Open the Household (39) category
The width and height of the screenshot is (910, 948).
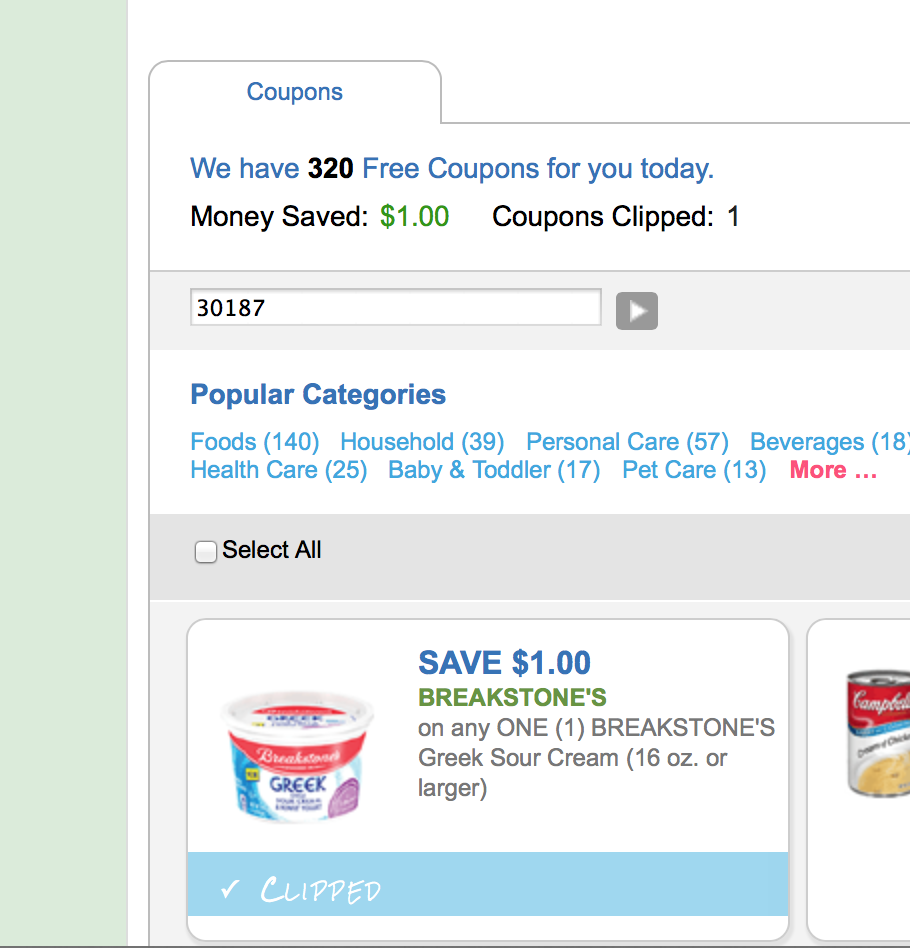click(422, 442)
